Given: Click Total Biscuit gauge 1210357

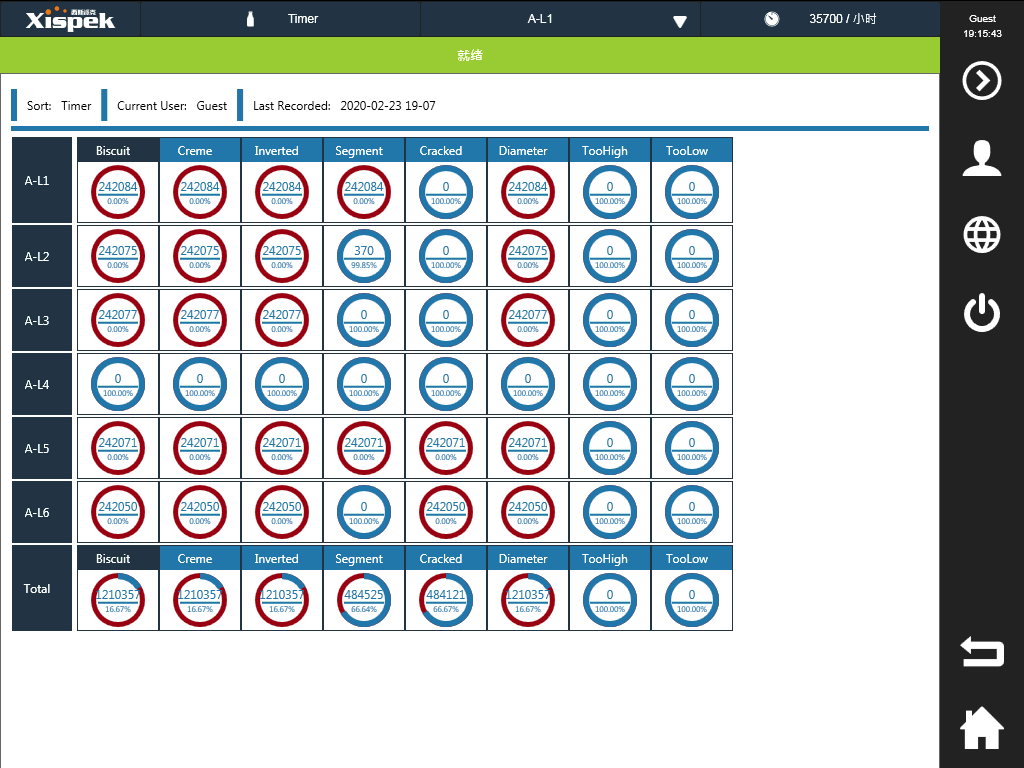Looking at the screenshot, I should (118, 600).
